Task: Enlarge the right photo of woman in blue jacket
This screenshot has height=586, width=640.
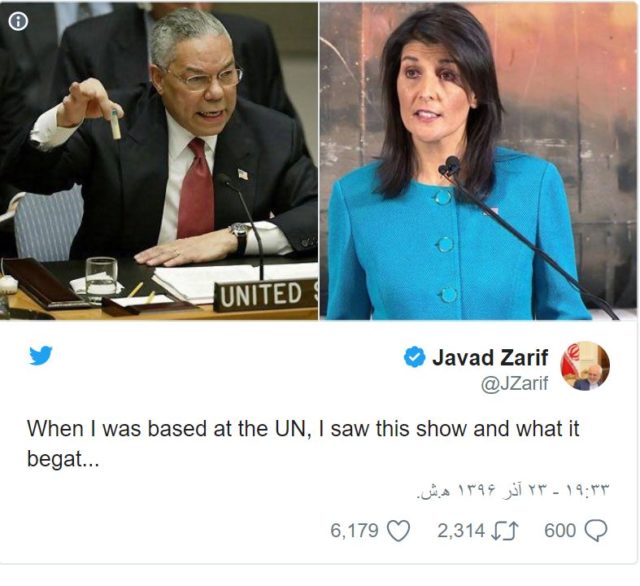Action: [x=478, y=160]
